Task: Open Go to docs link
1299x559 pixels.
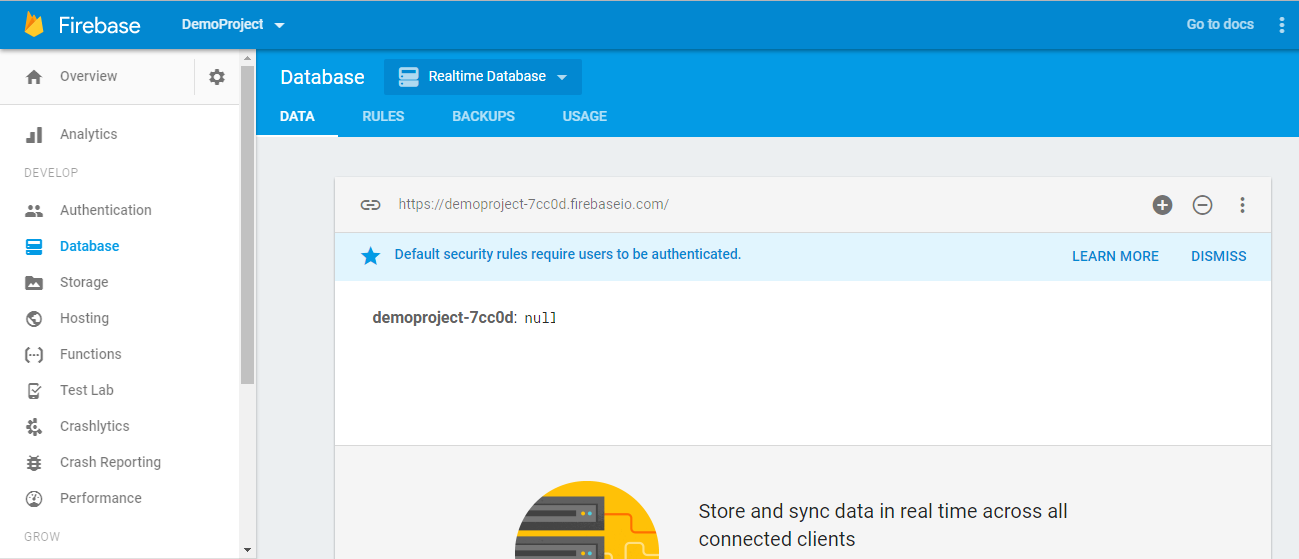Action: coord(1220,24)
